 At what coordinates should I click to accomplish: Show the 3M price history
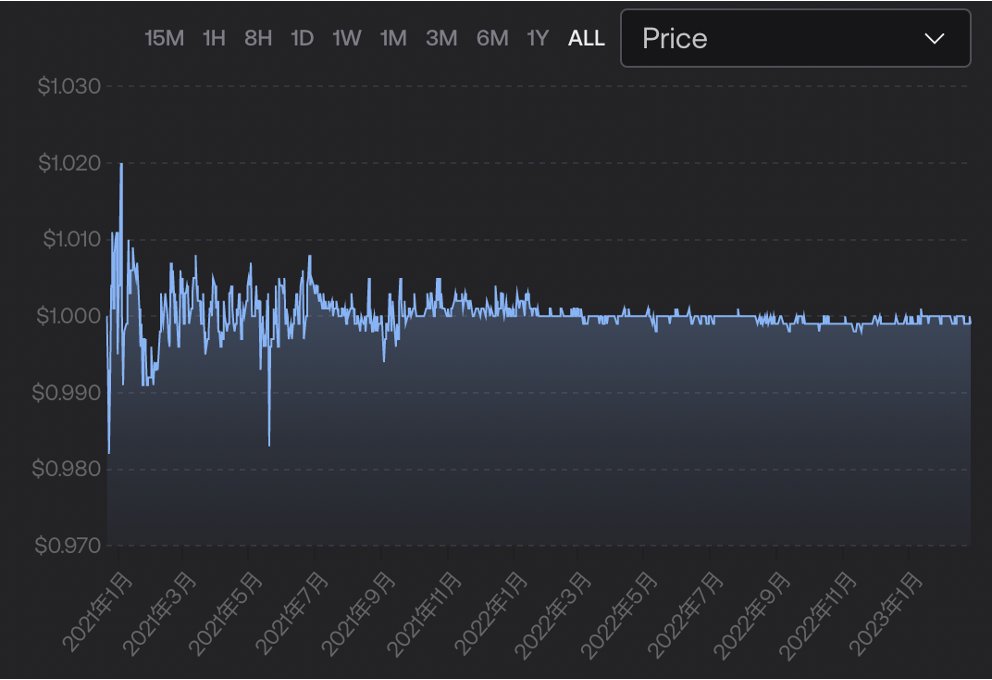(441, 38)
